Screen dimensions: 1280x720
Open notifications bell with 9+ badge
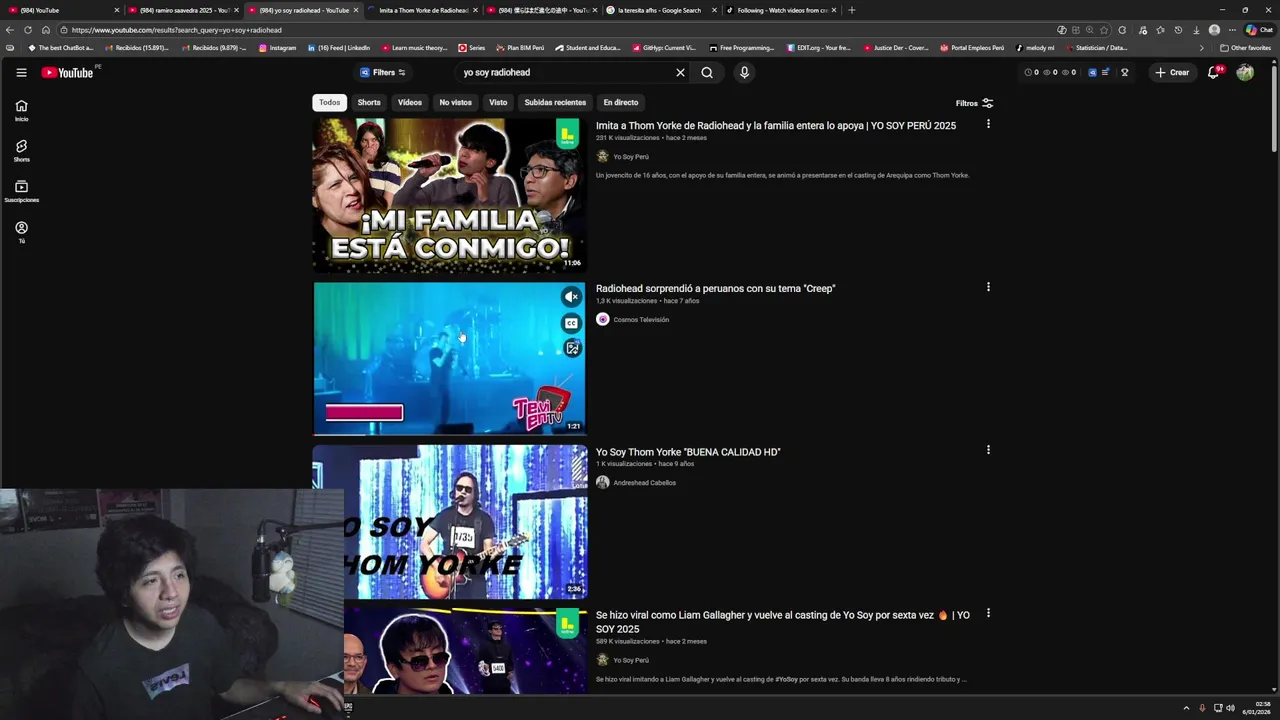pyautogui.click(x=1214, y=72)
